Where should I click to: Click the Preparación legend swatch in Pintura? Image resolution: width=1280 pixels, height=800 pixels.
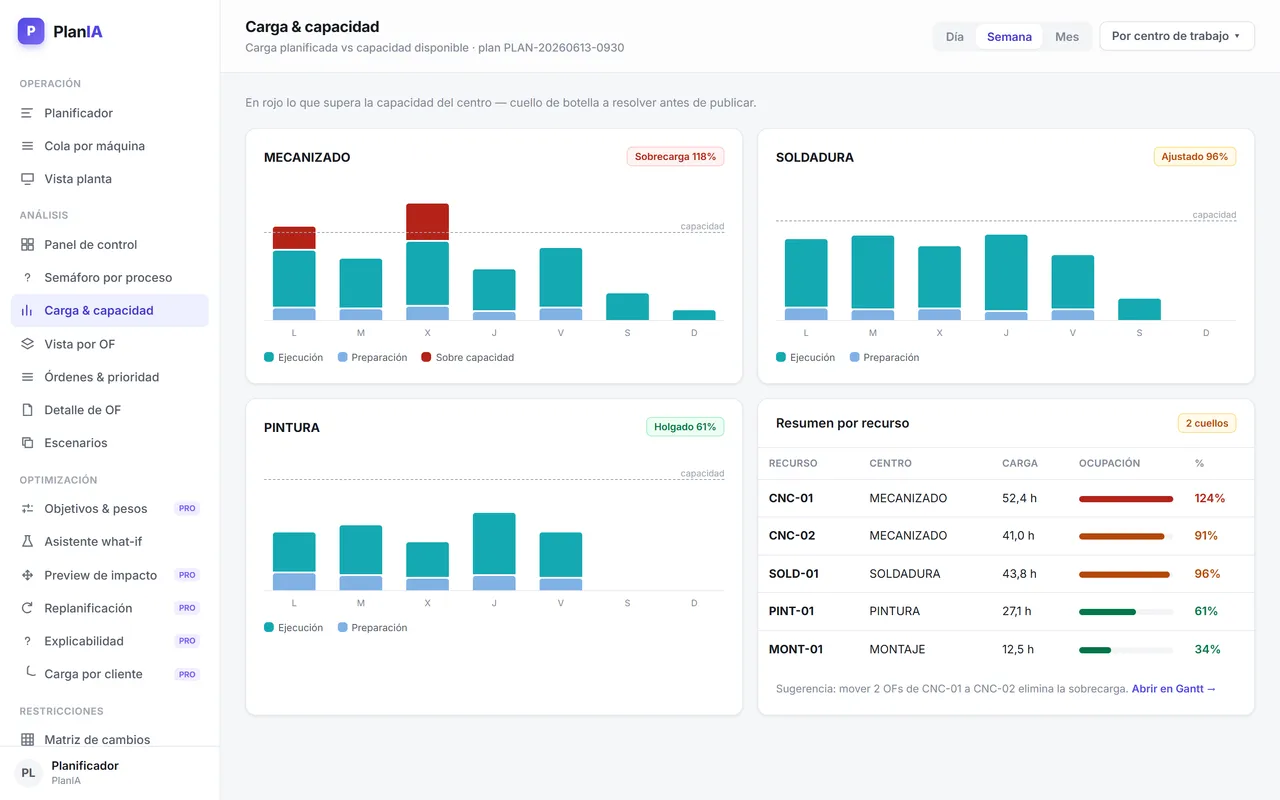pos(343,628)
